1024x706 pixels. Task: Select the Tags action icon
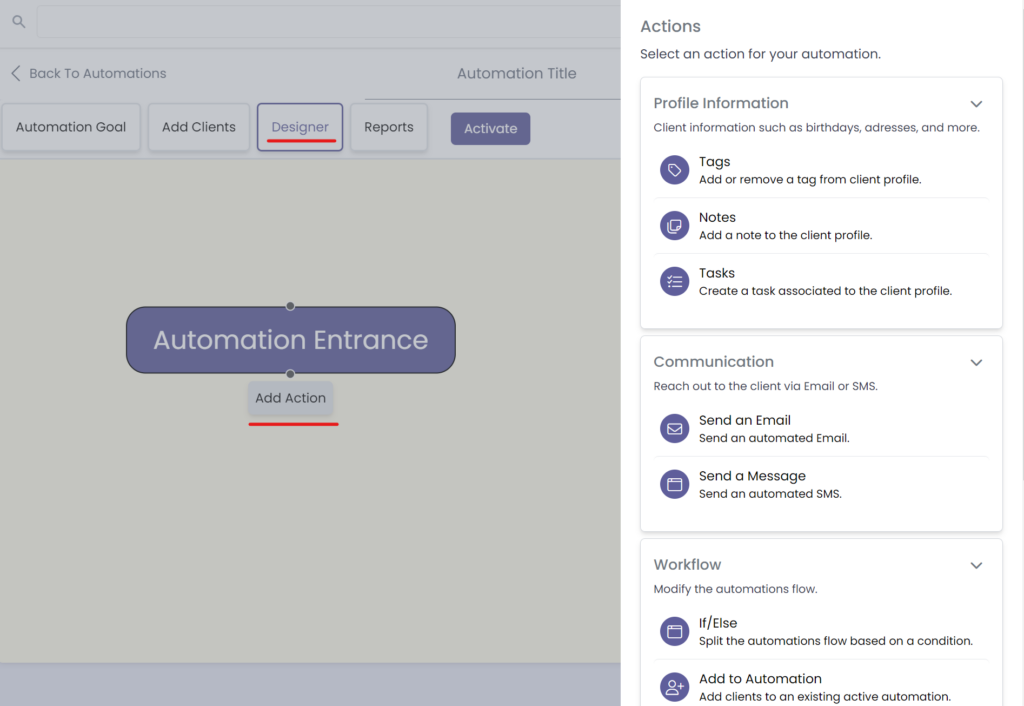[674, 170]
